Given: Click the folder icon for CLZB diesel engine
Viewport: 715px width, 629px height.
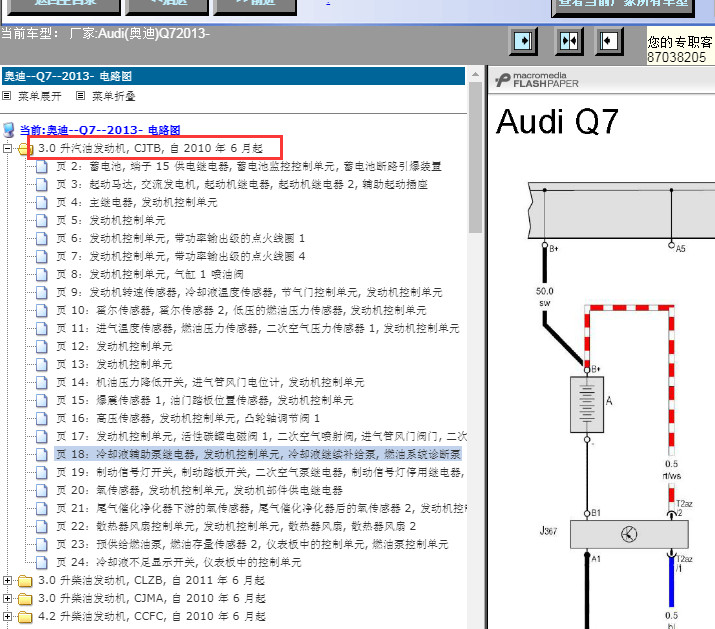Looking at the screenshot, I should coord(25,581).
